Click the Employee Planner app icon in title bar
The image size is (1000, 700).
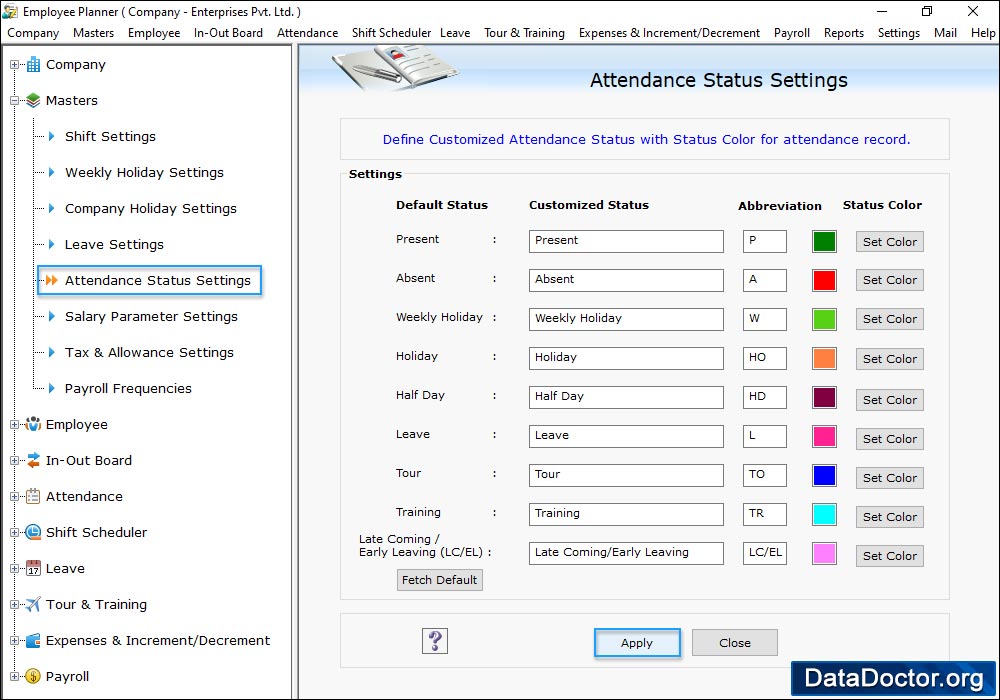(10, 11)
